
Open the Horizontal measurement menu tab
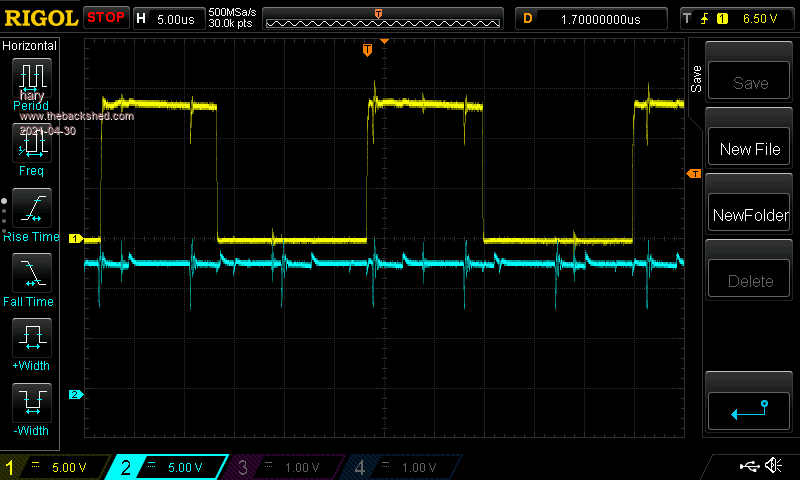(30, 46)
